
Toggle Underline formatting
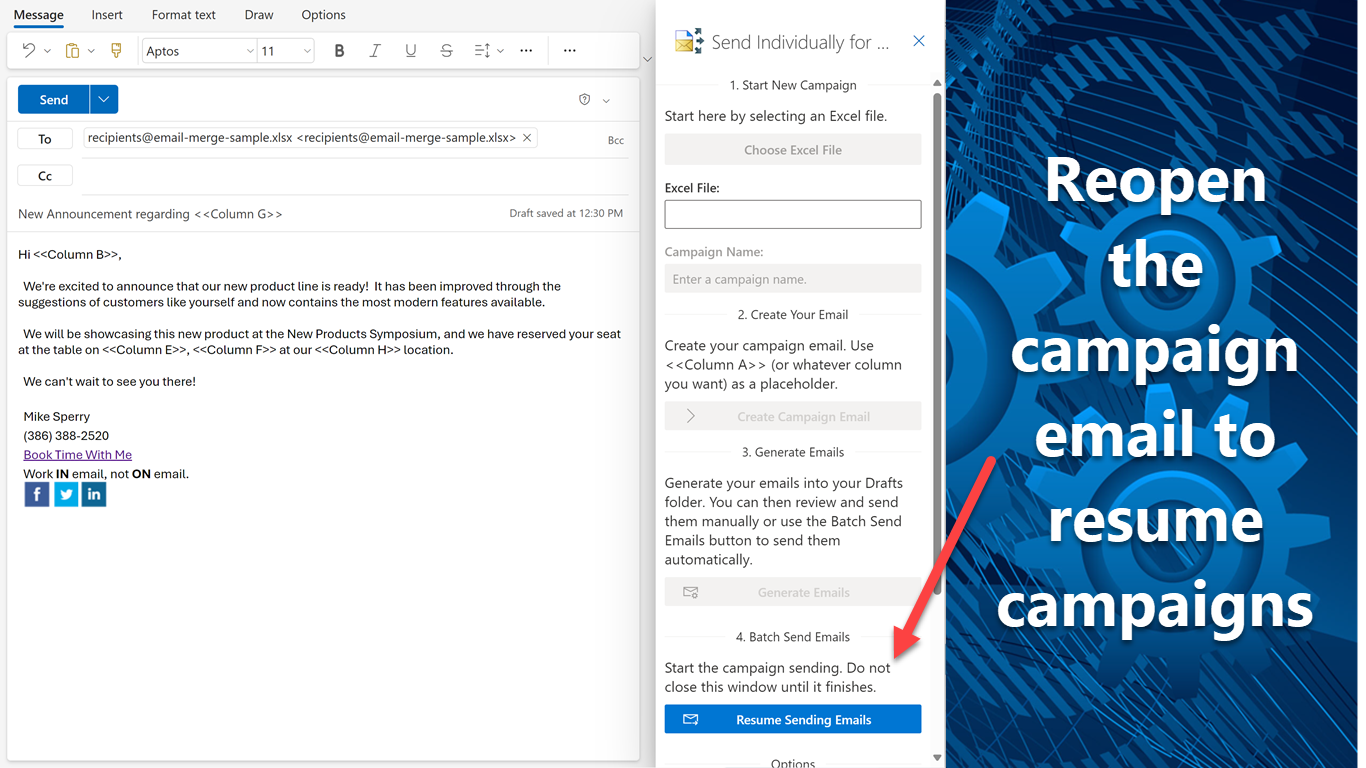410,51
